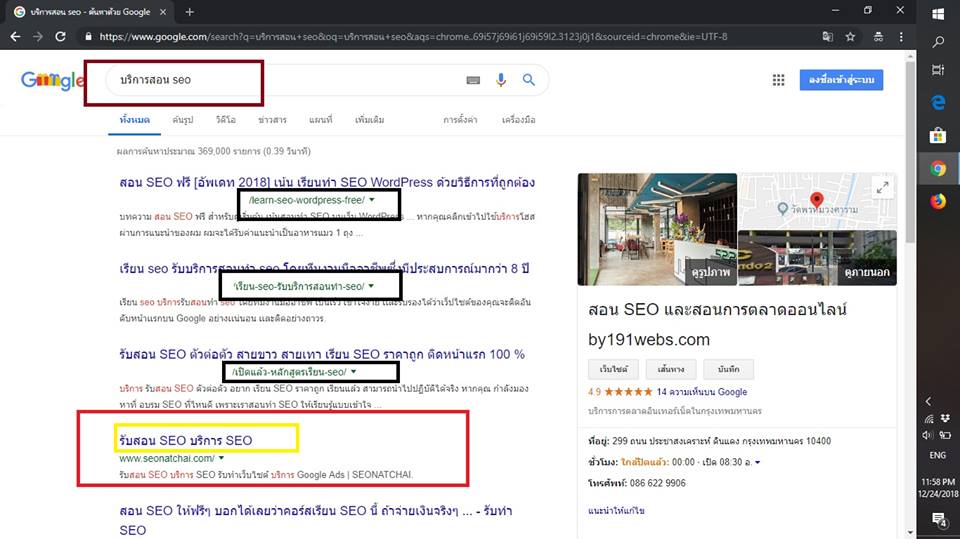Screen dimensions: 960x539
Task: Click the voice search microphone
Action: coord(501,80)
